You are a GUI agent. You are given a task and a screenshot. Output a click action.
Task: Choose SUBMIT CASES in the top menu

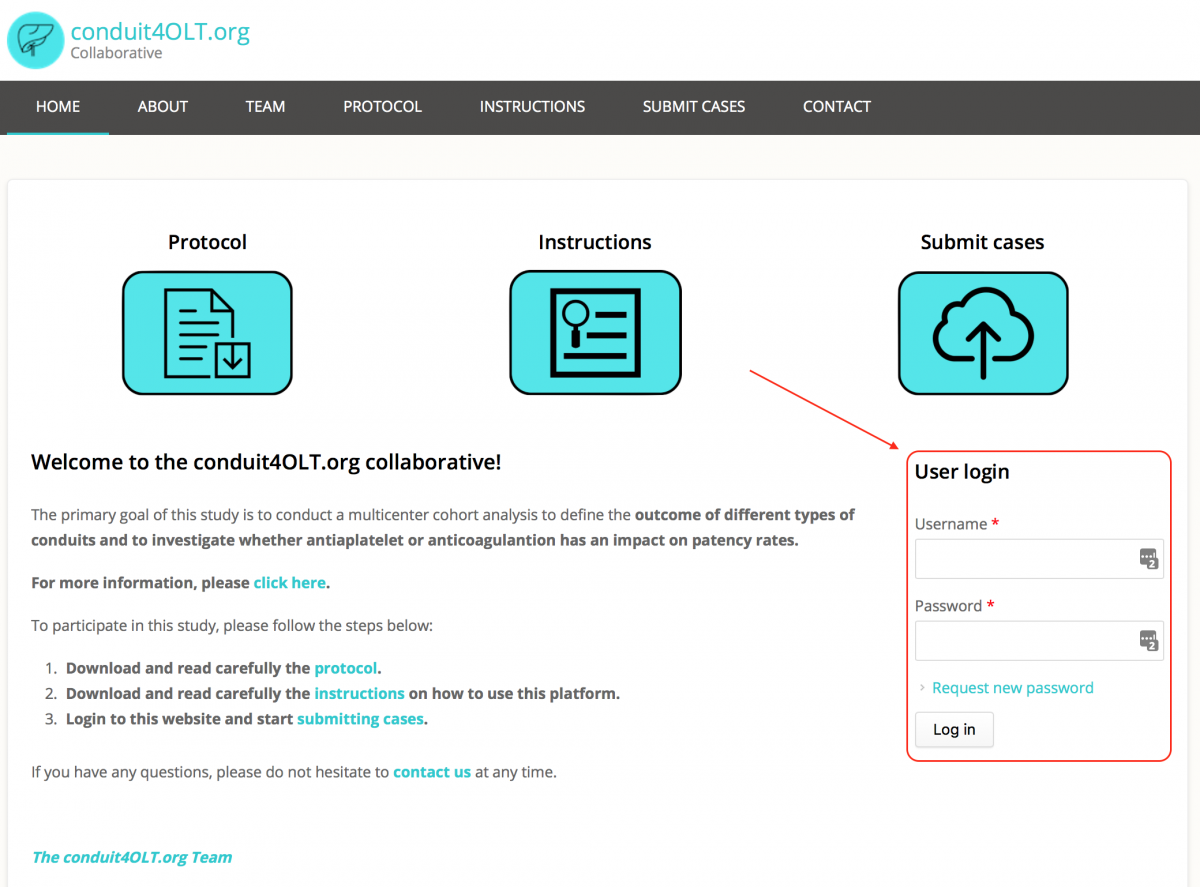(x=694, y=107)
